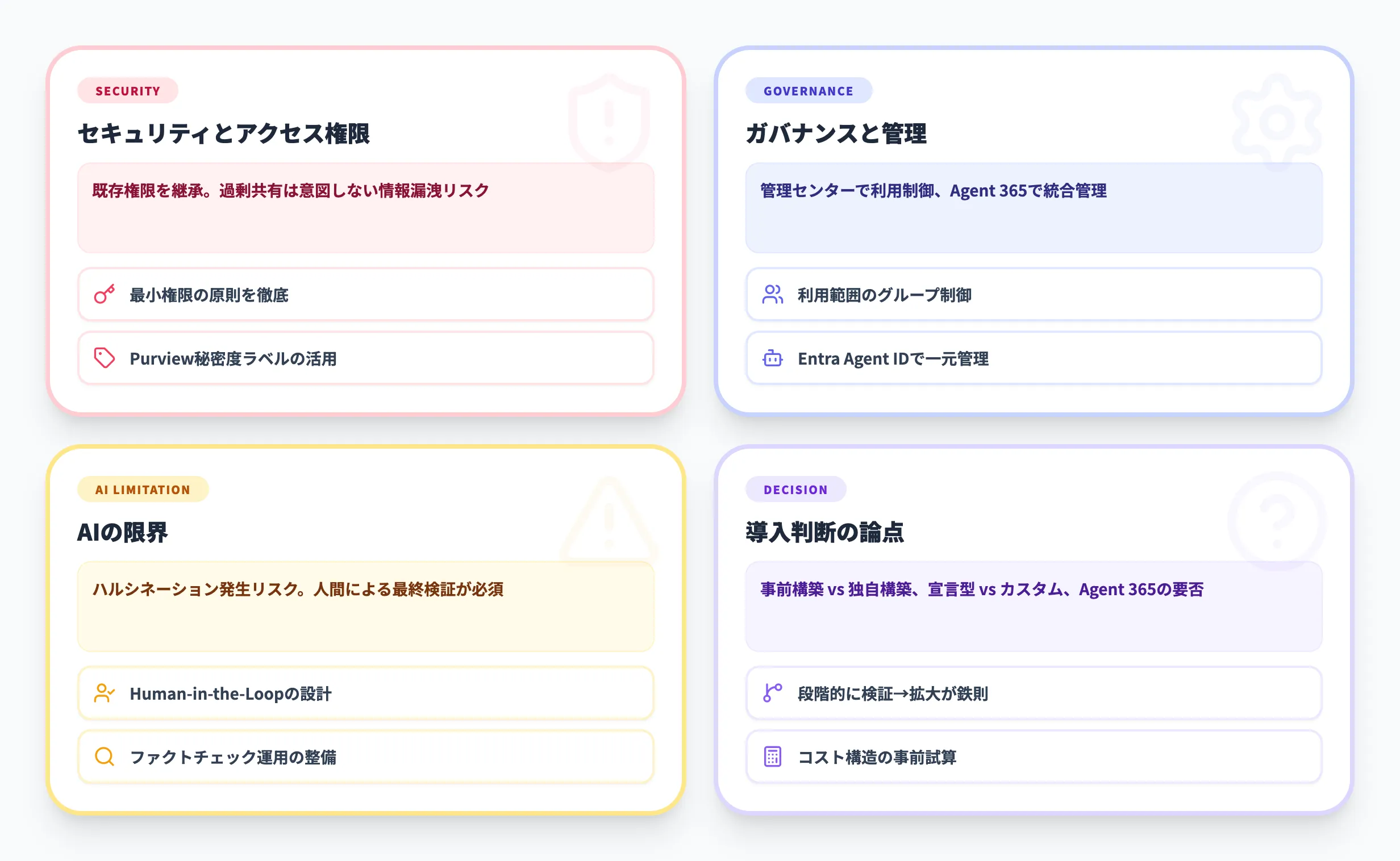
Task: Click the text 利用範囲のグループ制御
Action: coord(884,295)
